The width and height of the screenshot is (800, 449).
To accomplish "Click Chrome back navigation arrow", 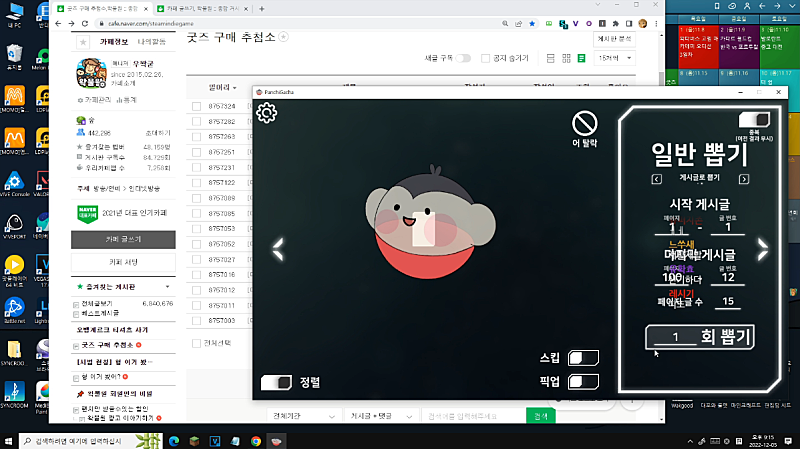I will (x=58, y=23).
